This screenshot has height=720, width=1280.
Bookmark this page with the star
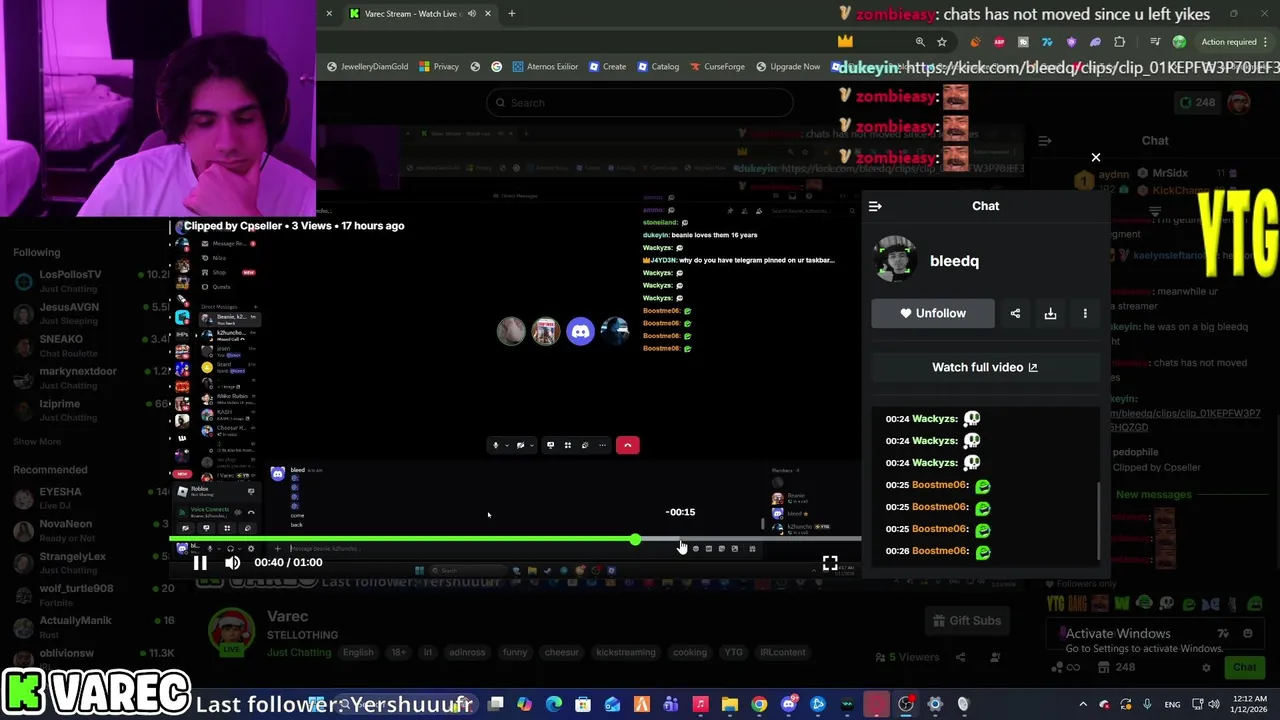[942, 42]
